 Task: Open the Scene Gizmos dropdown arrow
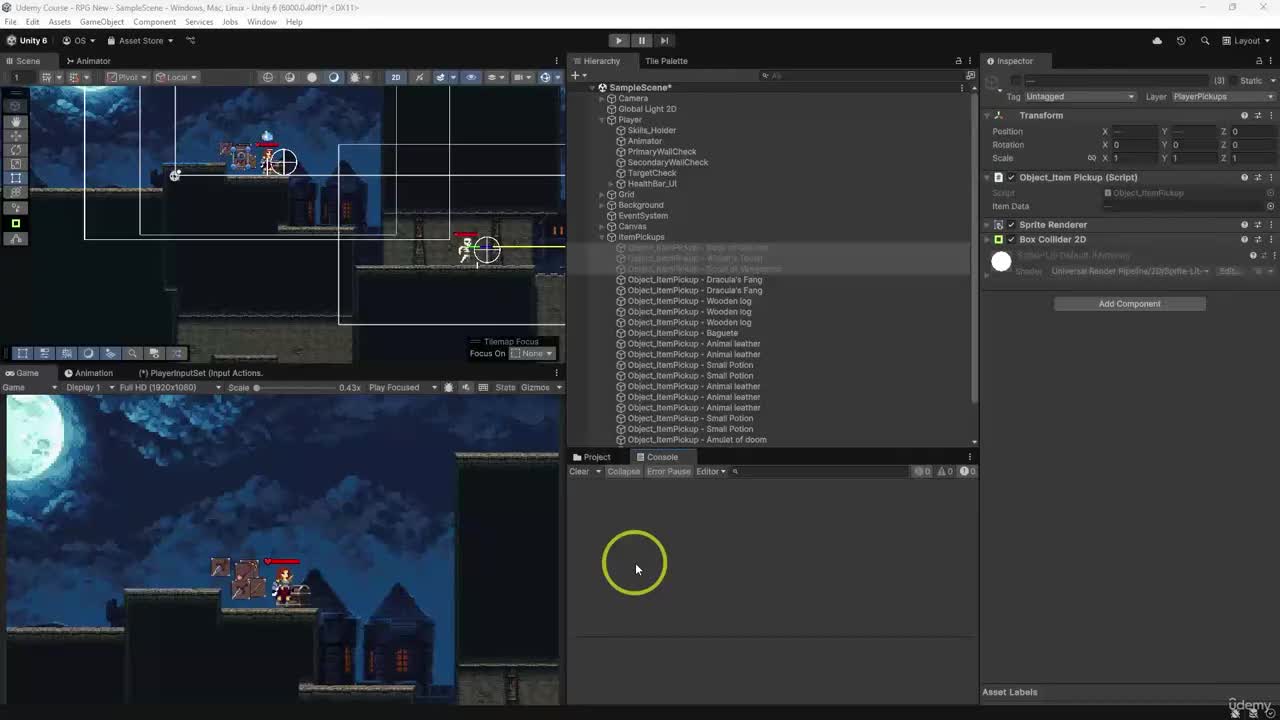click(558, 77)
